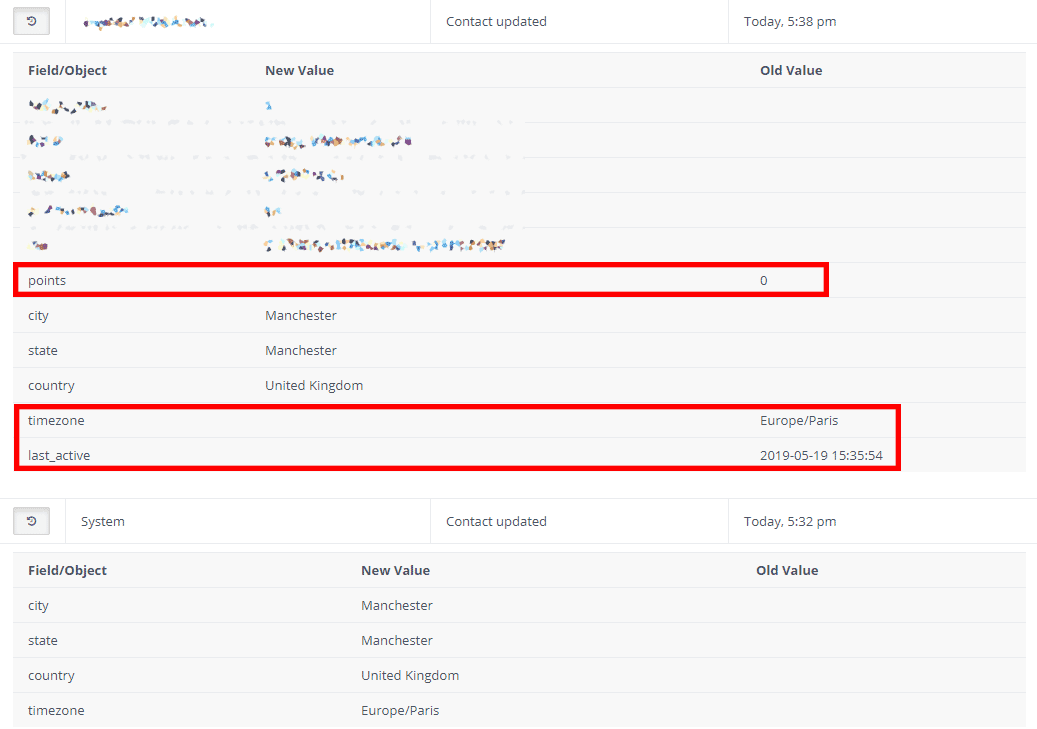This screenshot has height=729, width=1037.
Task: Open the first Contact updated entry header
Action: click(496, 20)
